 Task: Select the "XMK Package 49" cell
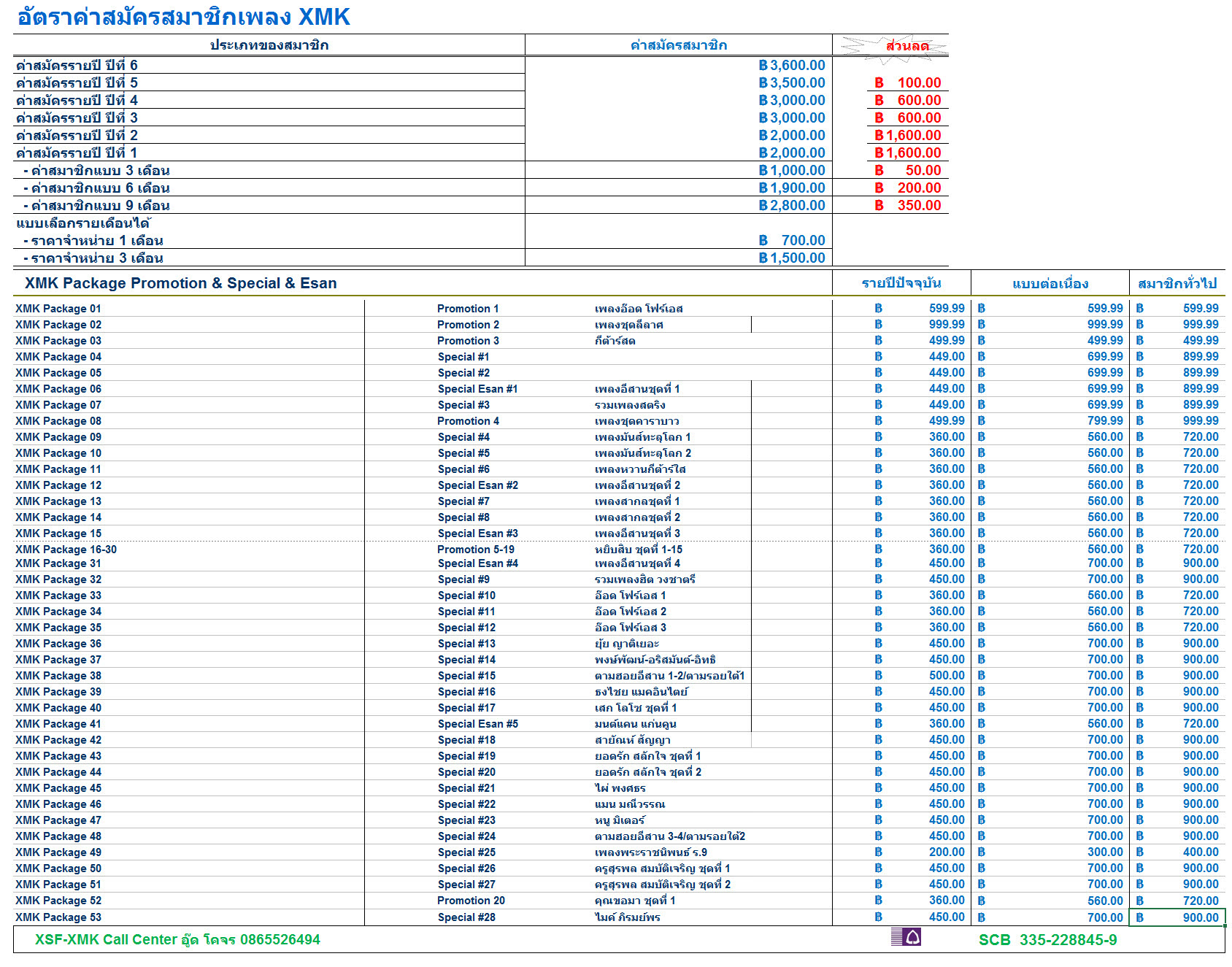click(x=58, y=852)
